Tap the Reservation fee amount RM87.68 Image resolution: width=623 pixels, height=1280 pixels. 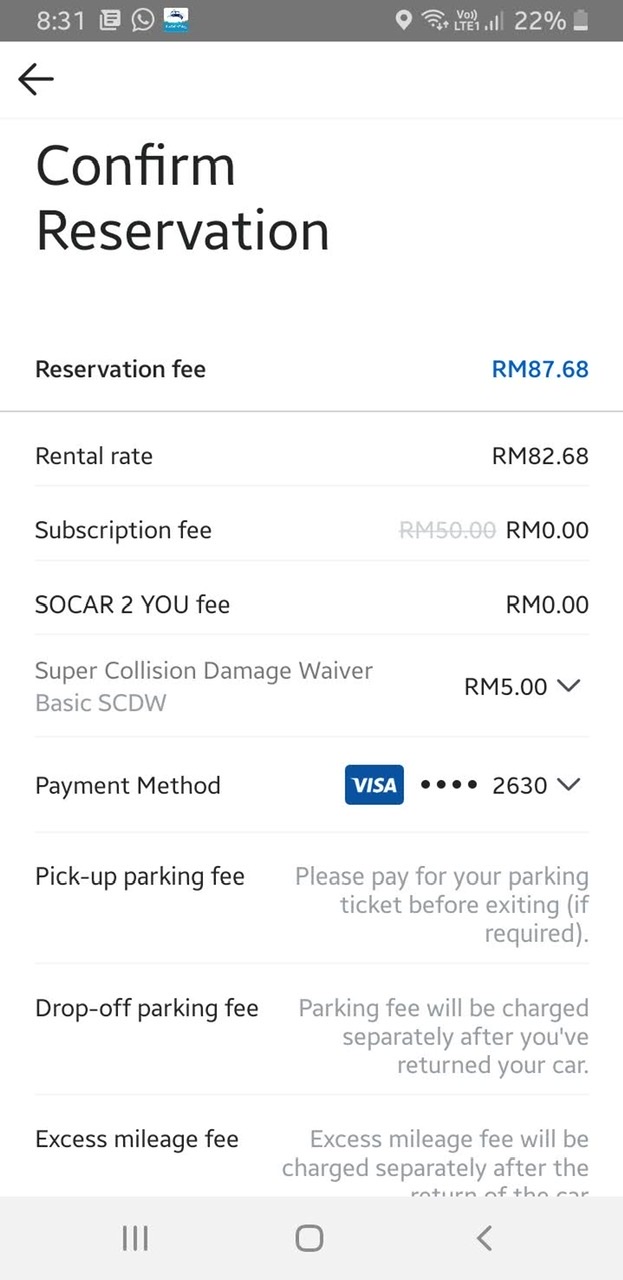coord(540,369)
